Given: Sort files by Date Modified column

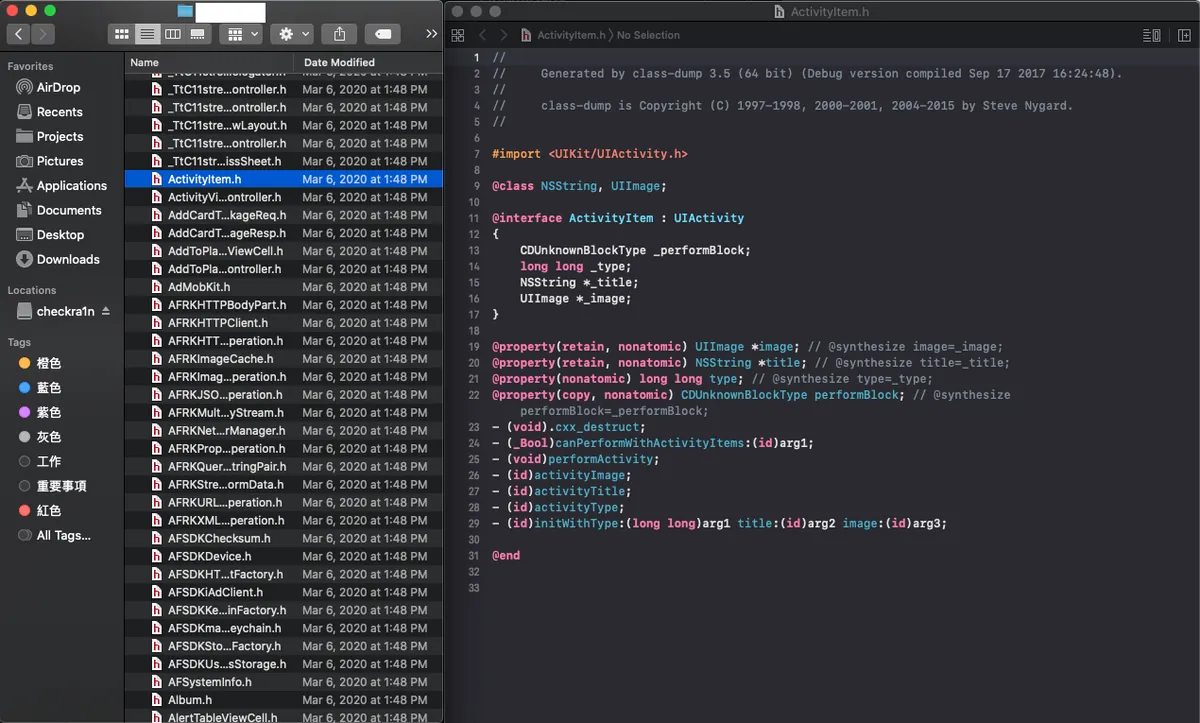Looking at the screenshot, I should (x=340, y=62).
